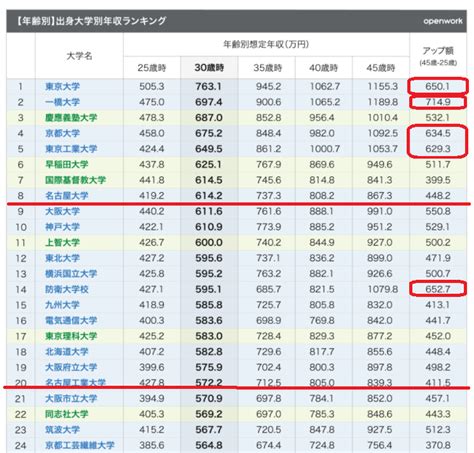Select the 399.5 アップ額 value
This screenshot has width=474, height=453.
click(x=438, y=180)
